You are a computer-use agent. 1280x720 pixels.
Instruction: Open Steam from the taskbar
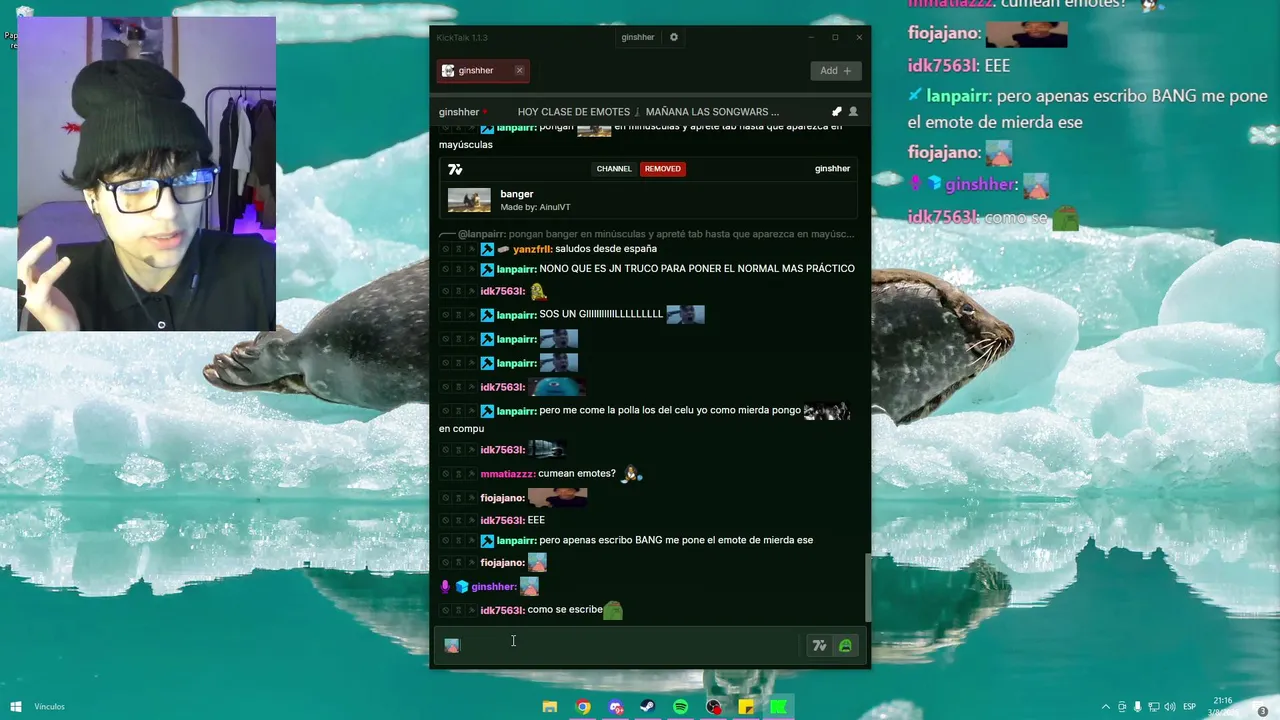coord(648,707)
